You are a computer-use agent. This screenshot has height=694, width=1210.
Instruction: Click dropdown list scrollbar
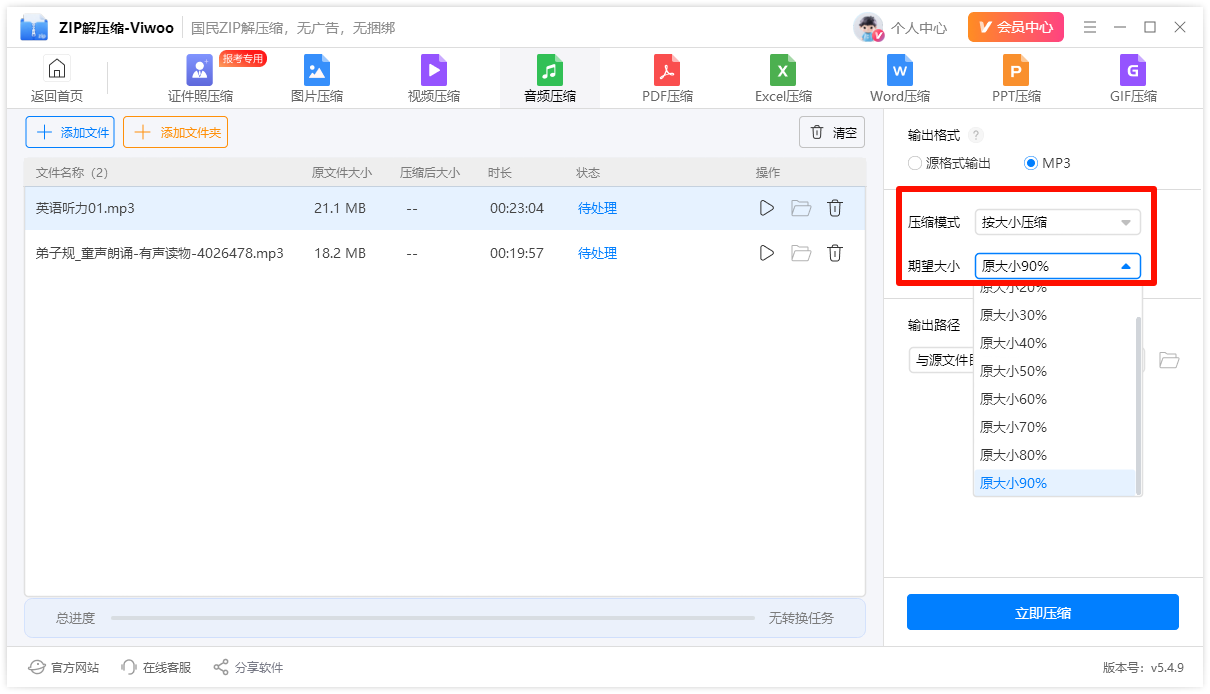pos(1138,405)
